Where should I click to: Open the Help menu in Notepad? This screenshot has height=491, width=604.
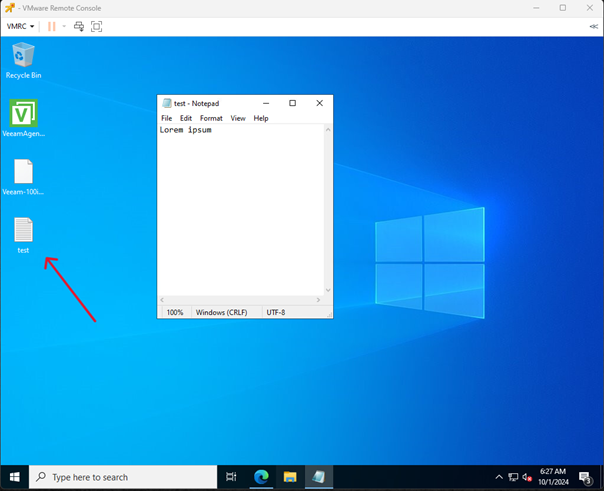(261, 118)
